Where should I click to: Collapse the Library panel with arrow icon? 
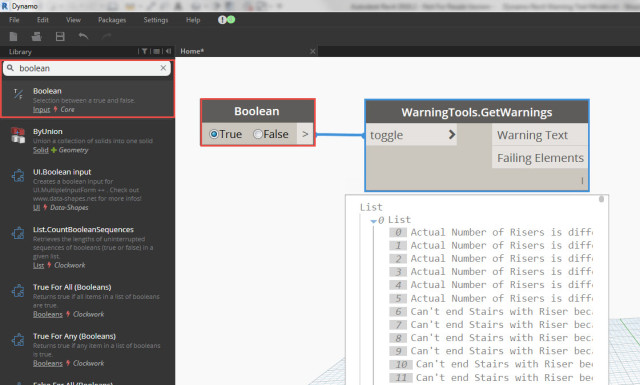click(x=168, y=51)
